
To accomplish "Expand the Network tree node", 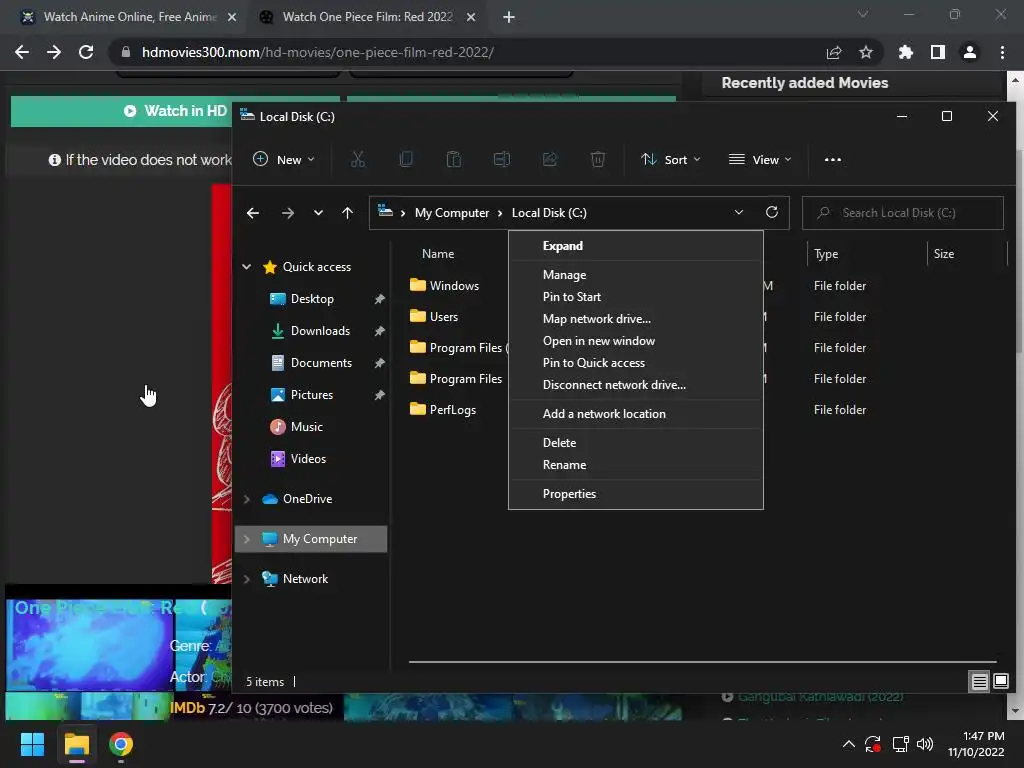I will click(247, 579).
